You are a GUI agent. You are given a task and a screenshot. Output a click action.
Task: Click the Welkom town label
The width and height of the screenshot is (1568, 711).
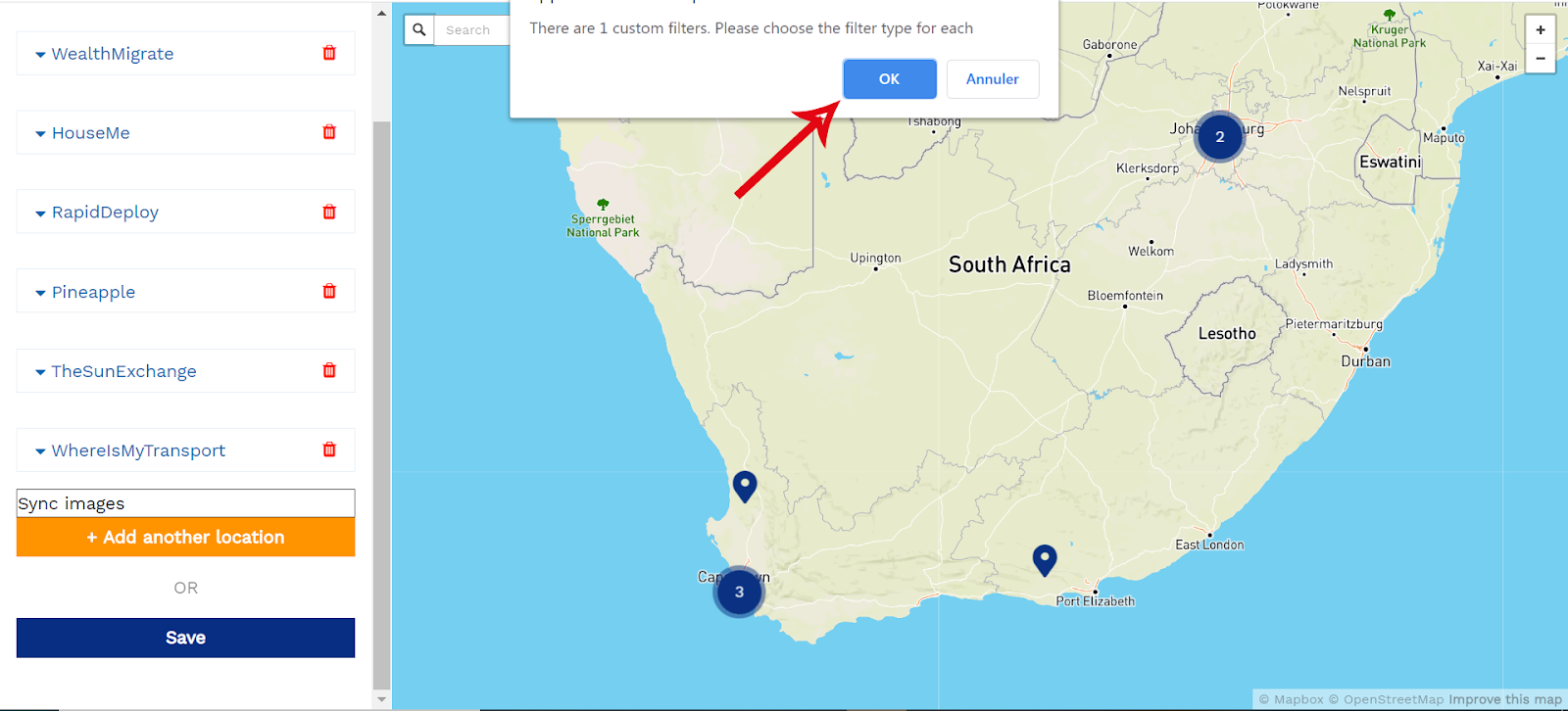1151,252
